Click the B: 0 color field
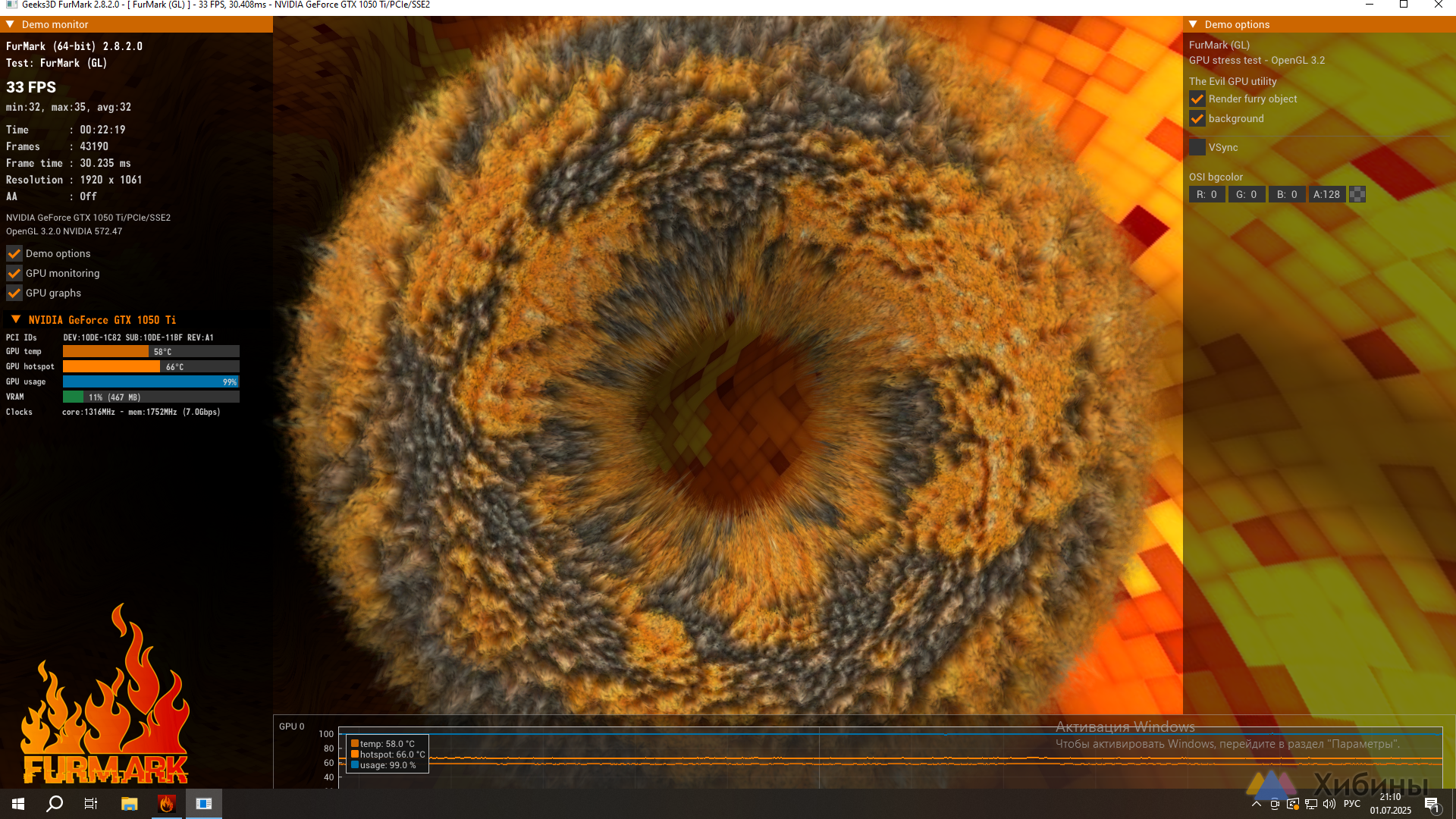Image resolution: width=1456 pixels, height=819 pixels. click(1288, 195)
